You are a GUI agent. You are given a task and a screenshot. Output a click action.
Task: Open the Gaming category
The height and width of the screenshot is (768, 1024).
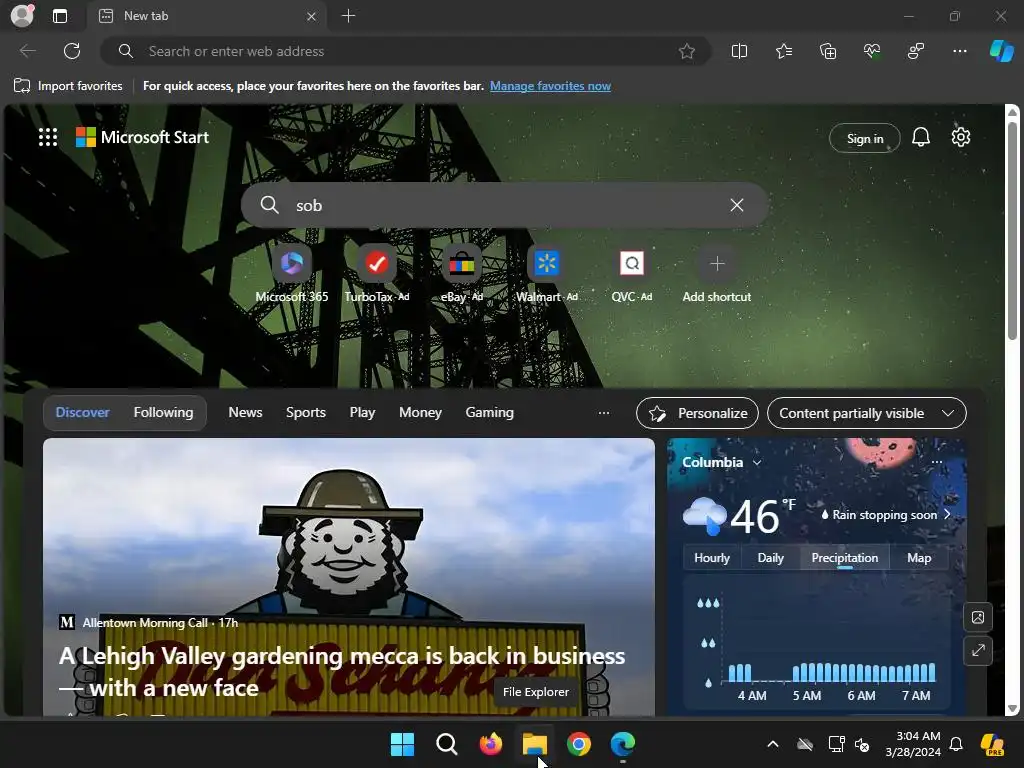(x=489, y=412)
